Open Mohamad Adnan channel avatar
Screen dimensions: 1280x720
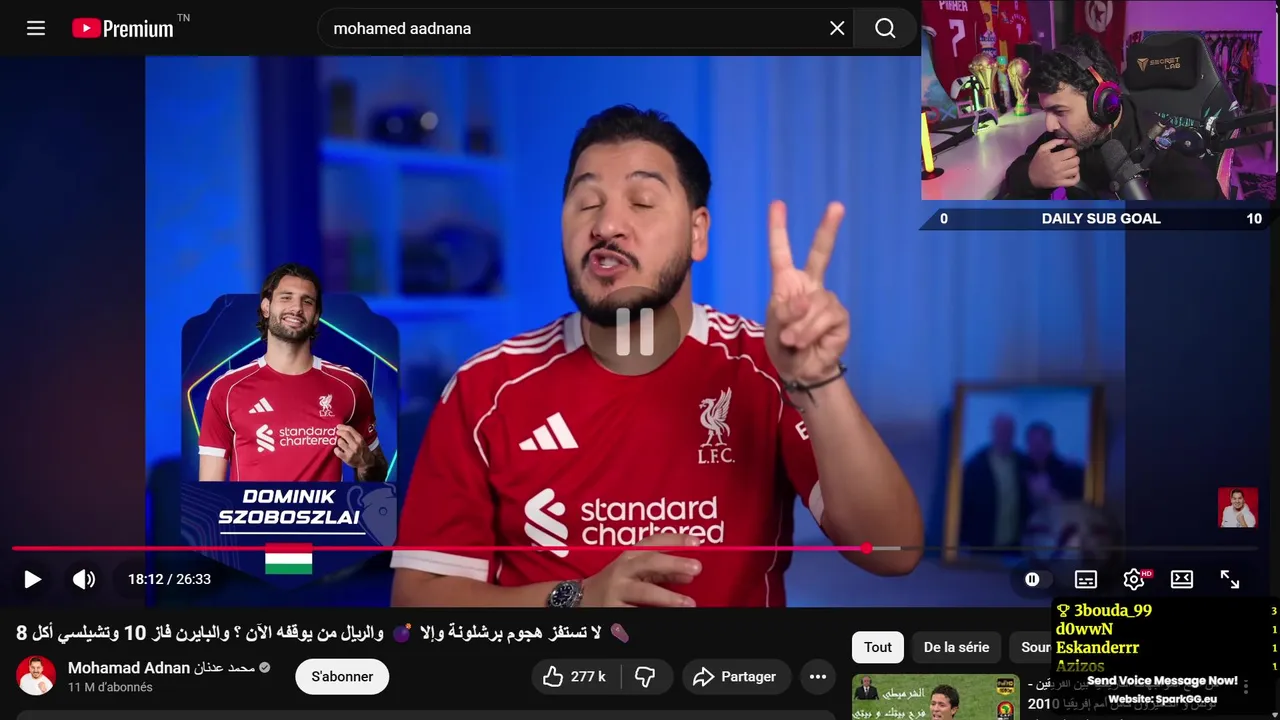[x=36, y=676]
